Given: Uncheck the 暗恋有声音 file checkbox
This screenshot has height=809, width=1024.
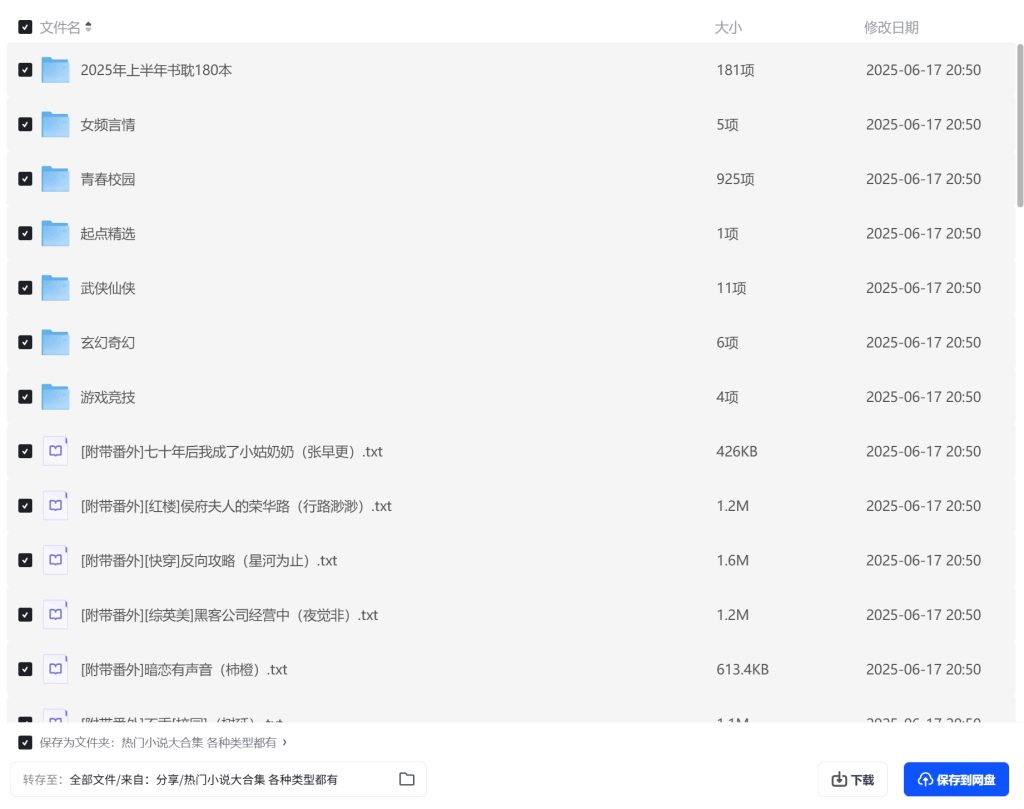Looking at the screenshot, I should click(x=25, y=669).
